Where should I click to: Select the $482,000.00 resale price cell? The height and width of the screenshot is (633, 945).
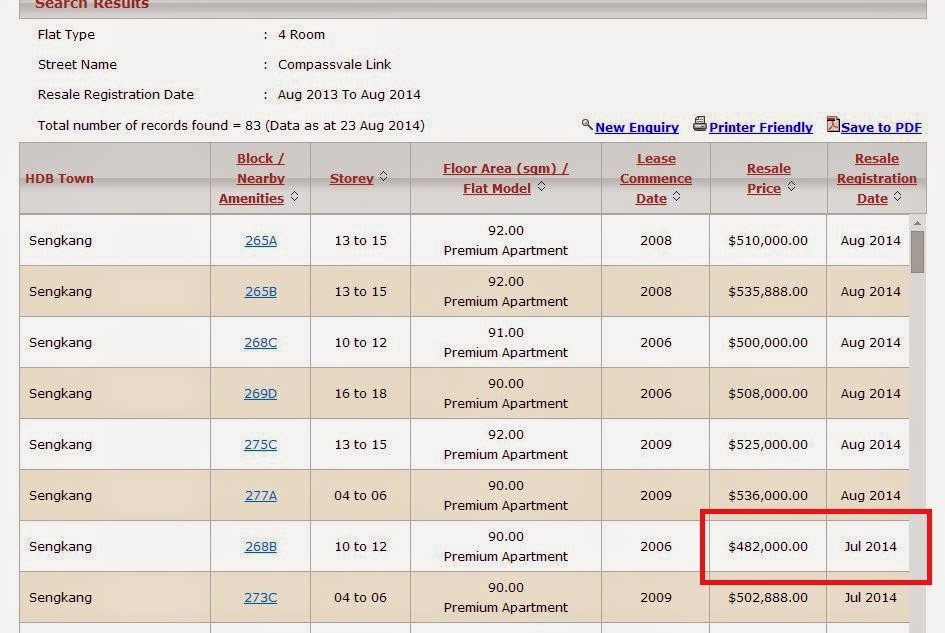[768, 547]
